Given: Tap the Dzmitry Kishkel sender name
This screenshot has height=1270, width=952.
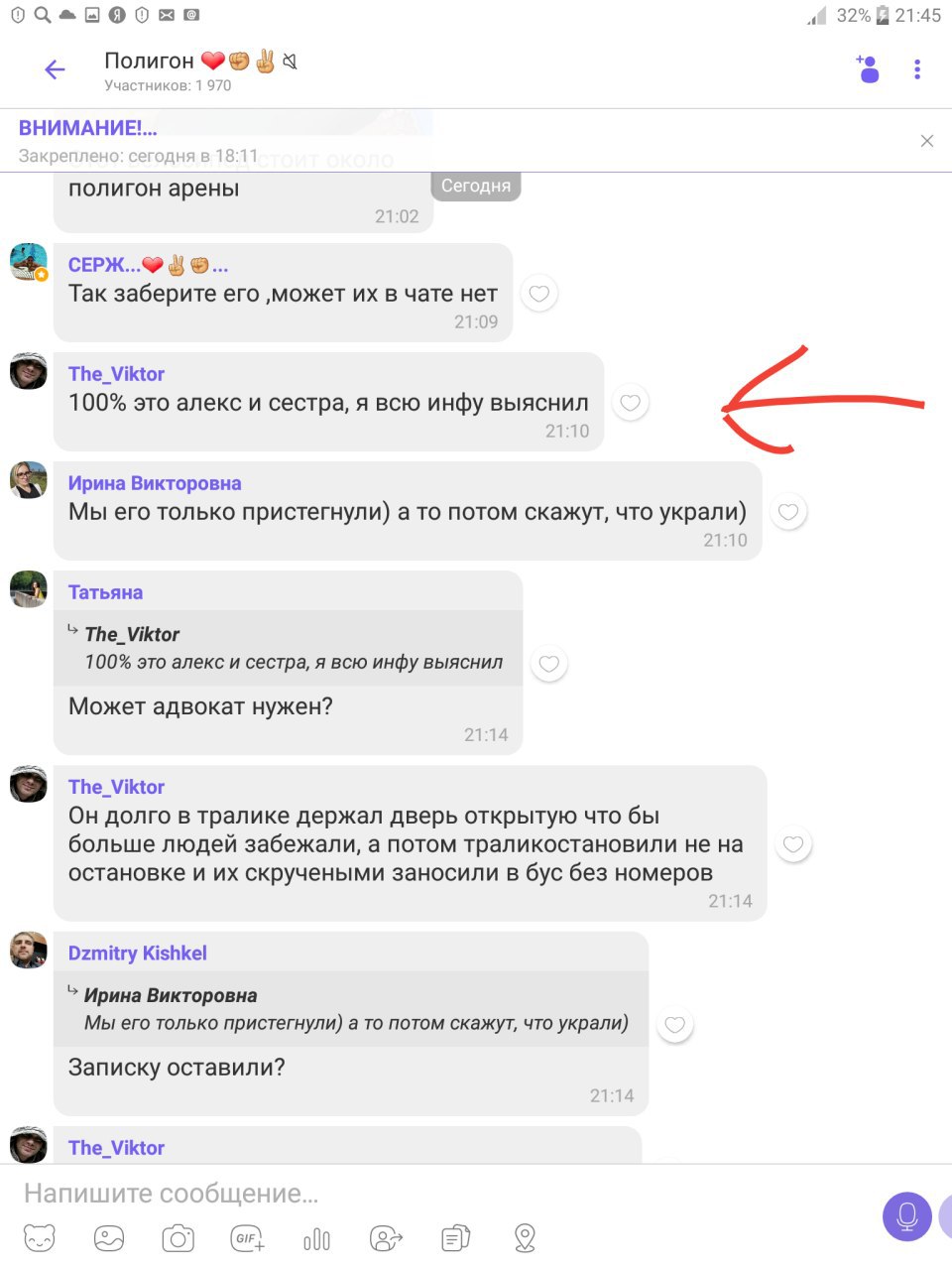Looking at the screenshot, I should click(137, 953).
